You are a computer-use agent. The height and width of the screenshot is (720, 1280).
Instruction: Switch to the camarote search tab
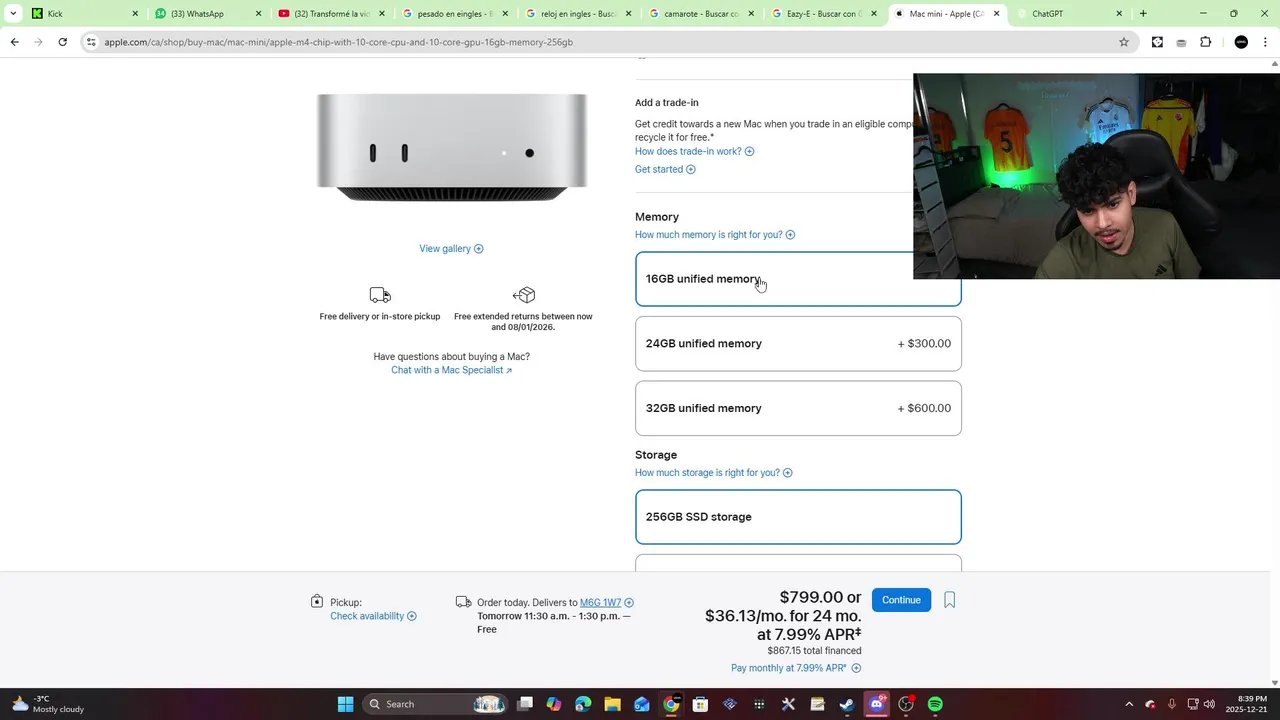[701, 14]
